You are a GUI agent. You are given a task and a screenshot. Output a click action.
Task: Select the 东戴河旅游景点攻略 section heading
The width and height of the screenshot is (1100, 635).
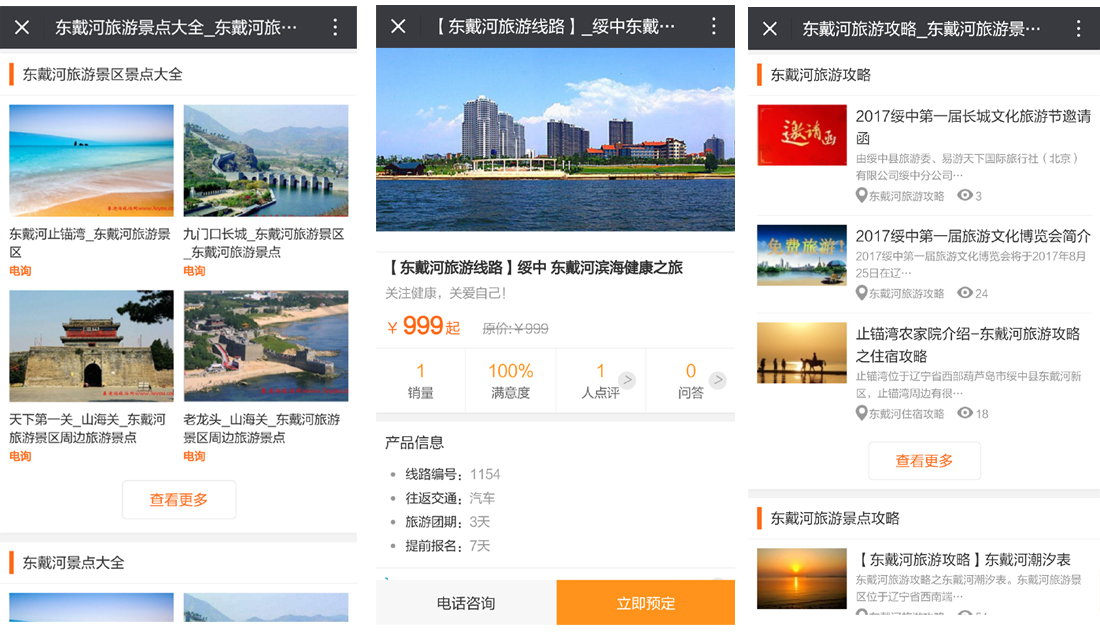pyautogui.click(x=835, y=519)
